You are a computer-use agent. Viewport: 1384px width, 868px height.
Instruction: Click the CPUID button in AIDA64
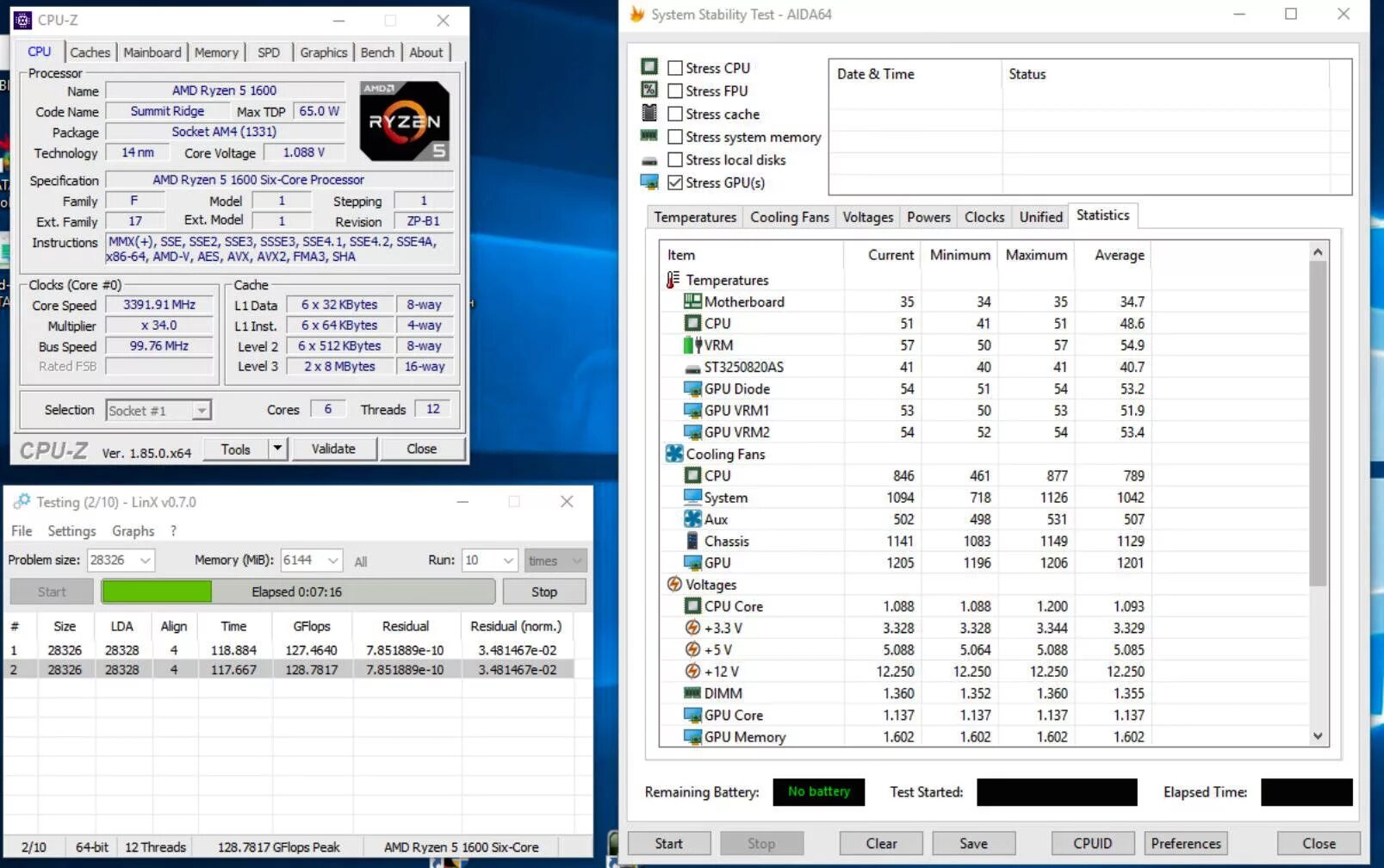point(1093,843)
